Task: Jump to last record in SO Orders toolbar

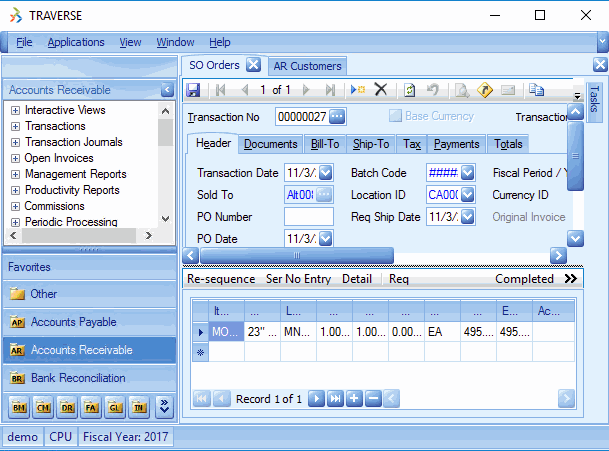Action: pos(330,90)
